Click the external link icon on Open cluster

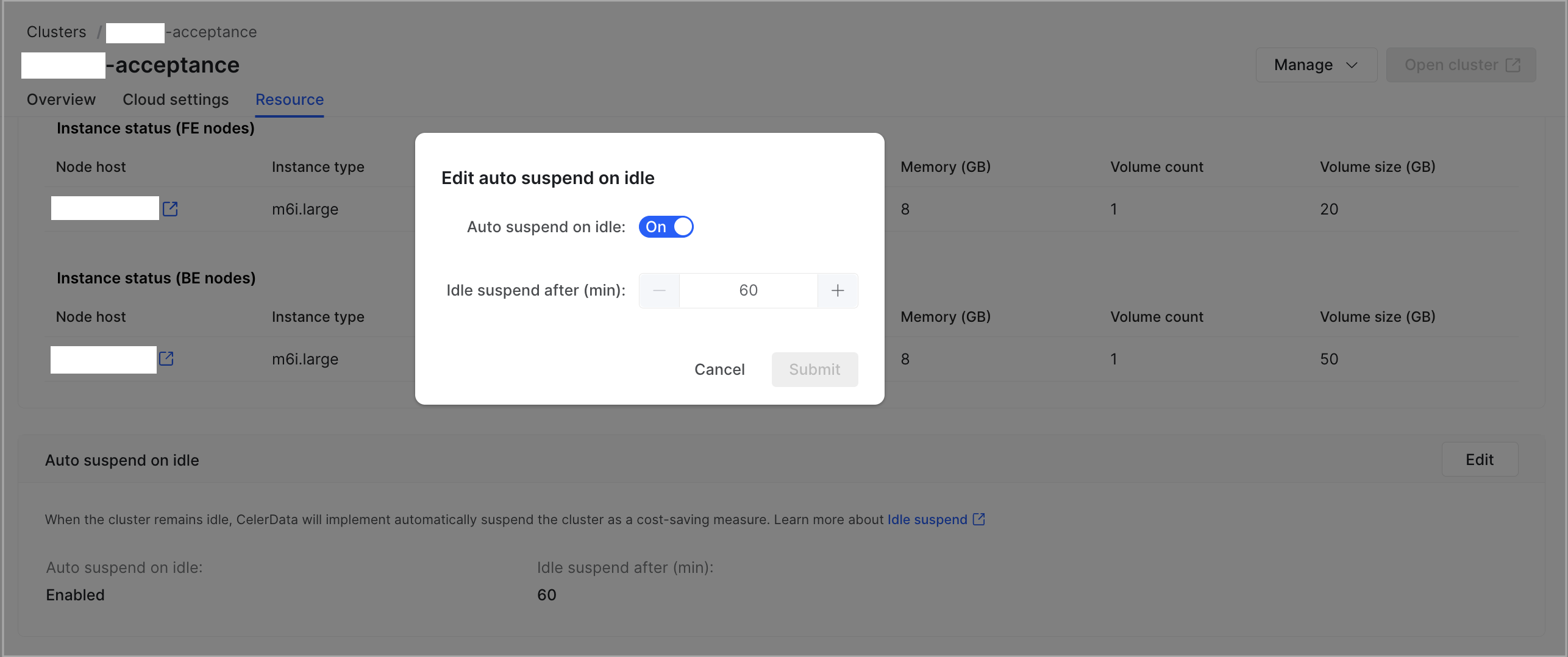pos(1514,64)
